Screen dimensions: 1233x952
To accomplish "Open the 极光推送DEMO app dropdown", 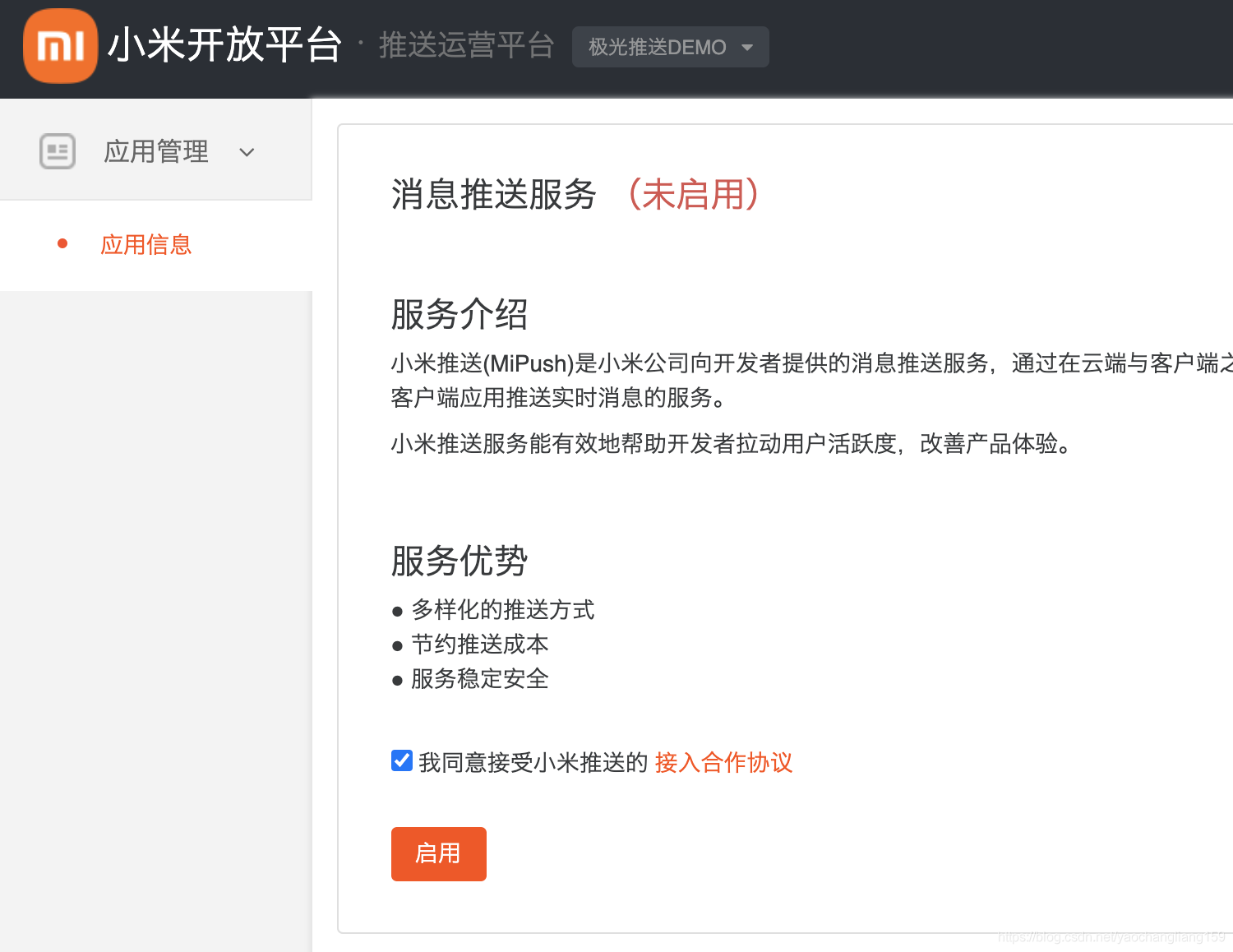I will click(671, 47).
